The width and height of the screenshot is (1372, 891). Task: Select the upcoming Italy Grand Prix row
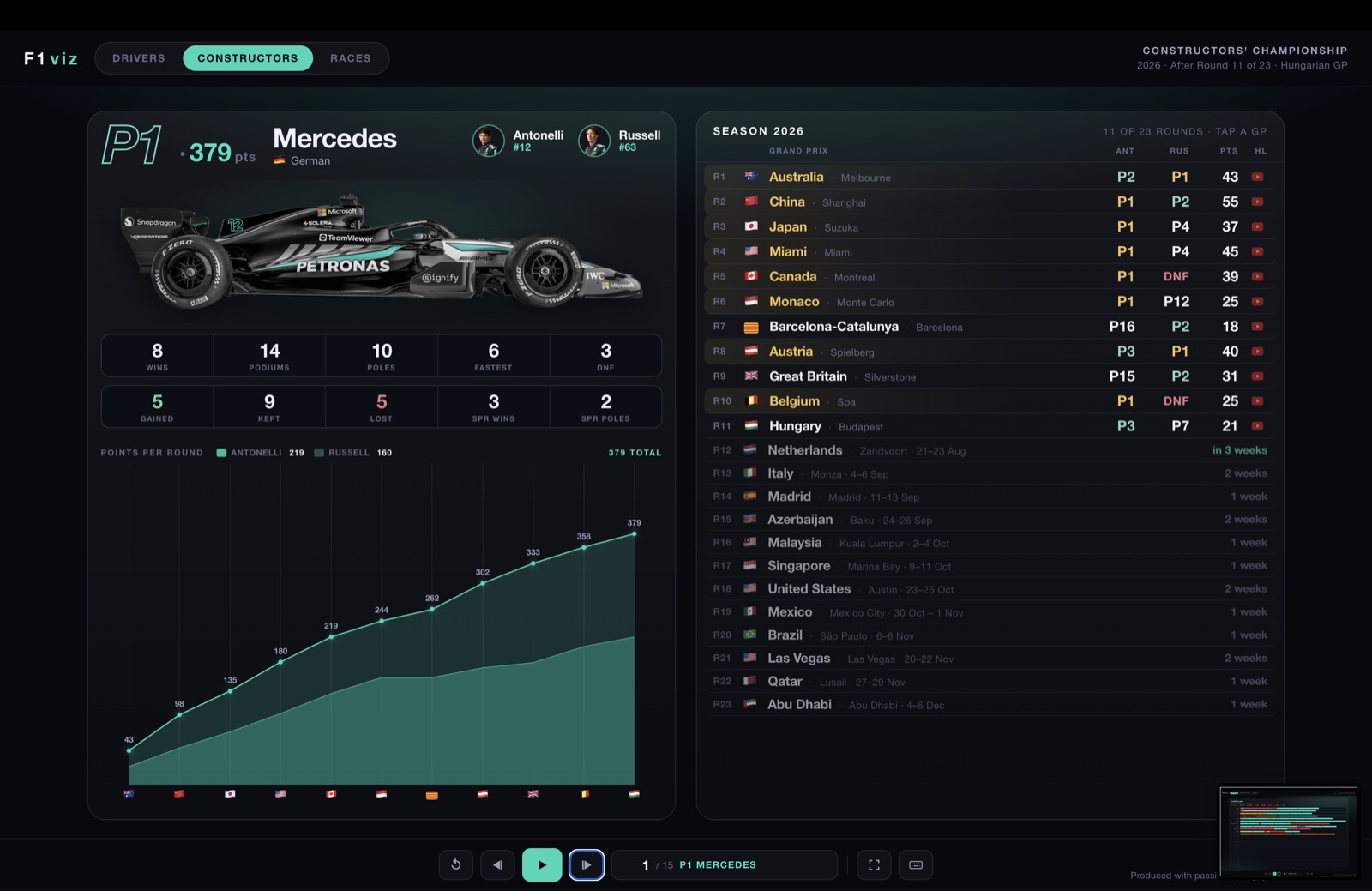[990, 473]
